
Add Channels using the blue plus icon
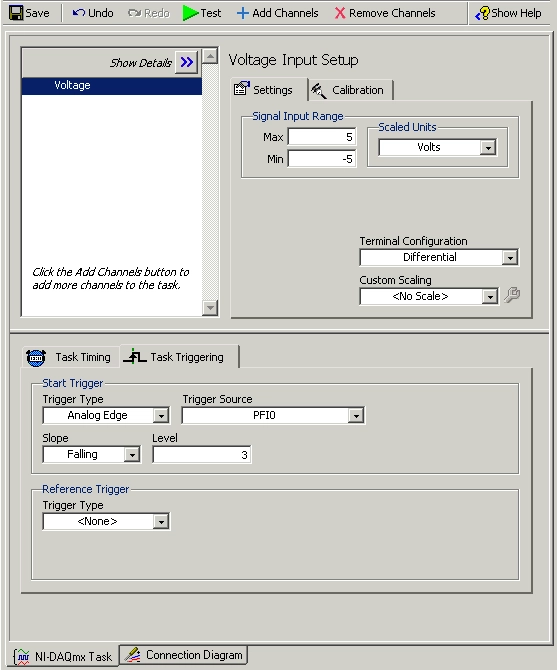(x=242, y=13)
